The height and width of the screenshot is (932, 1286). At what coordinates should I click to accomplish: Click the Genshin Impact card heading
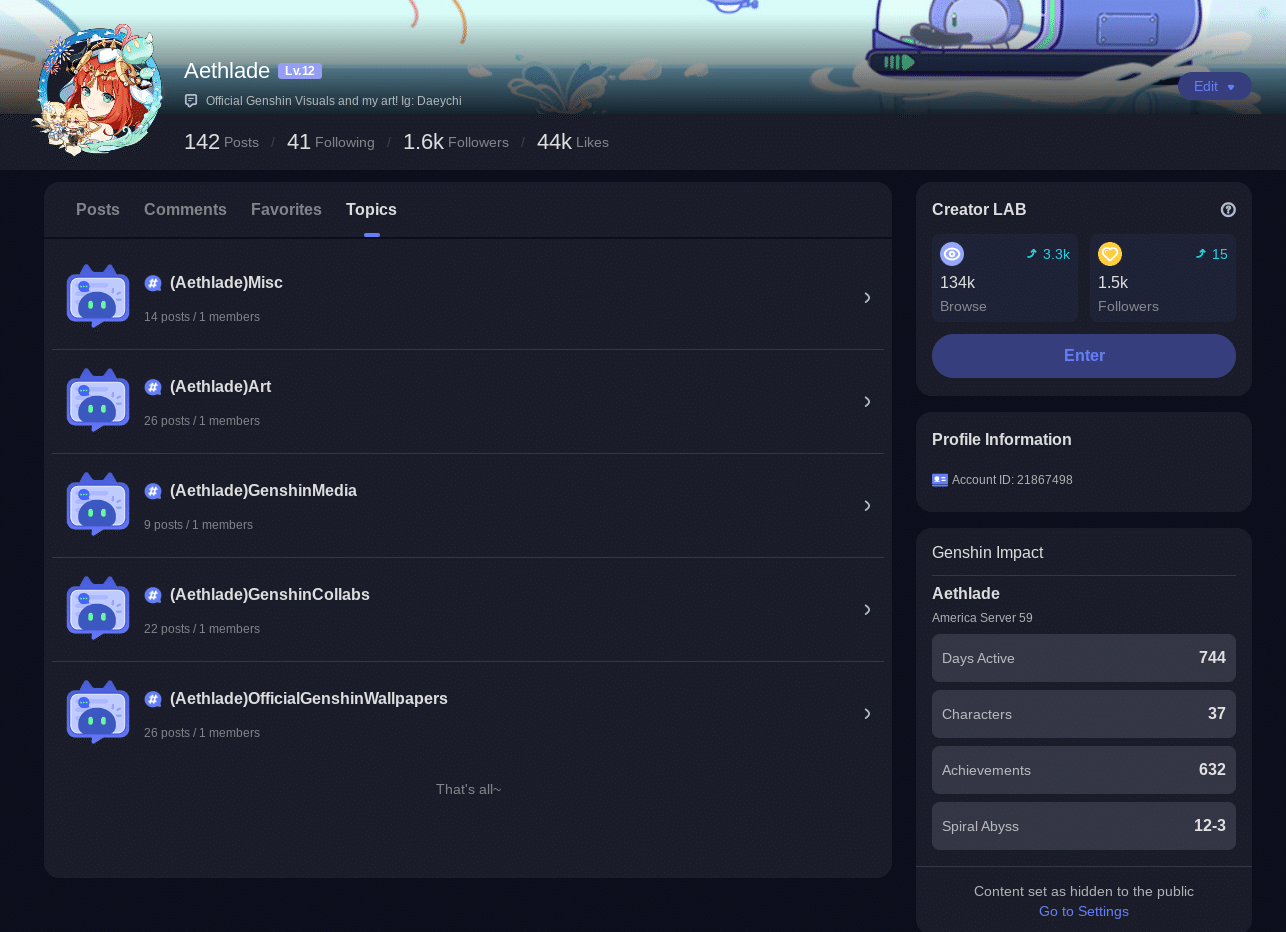987,552
